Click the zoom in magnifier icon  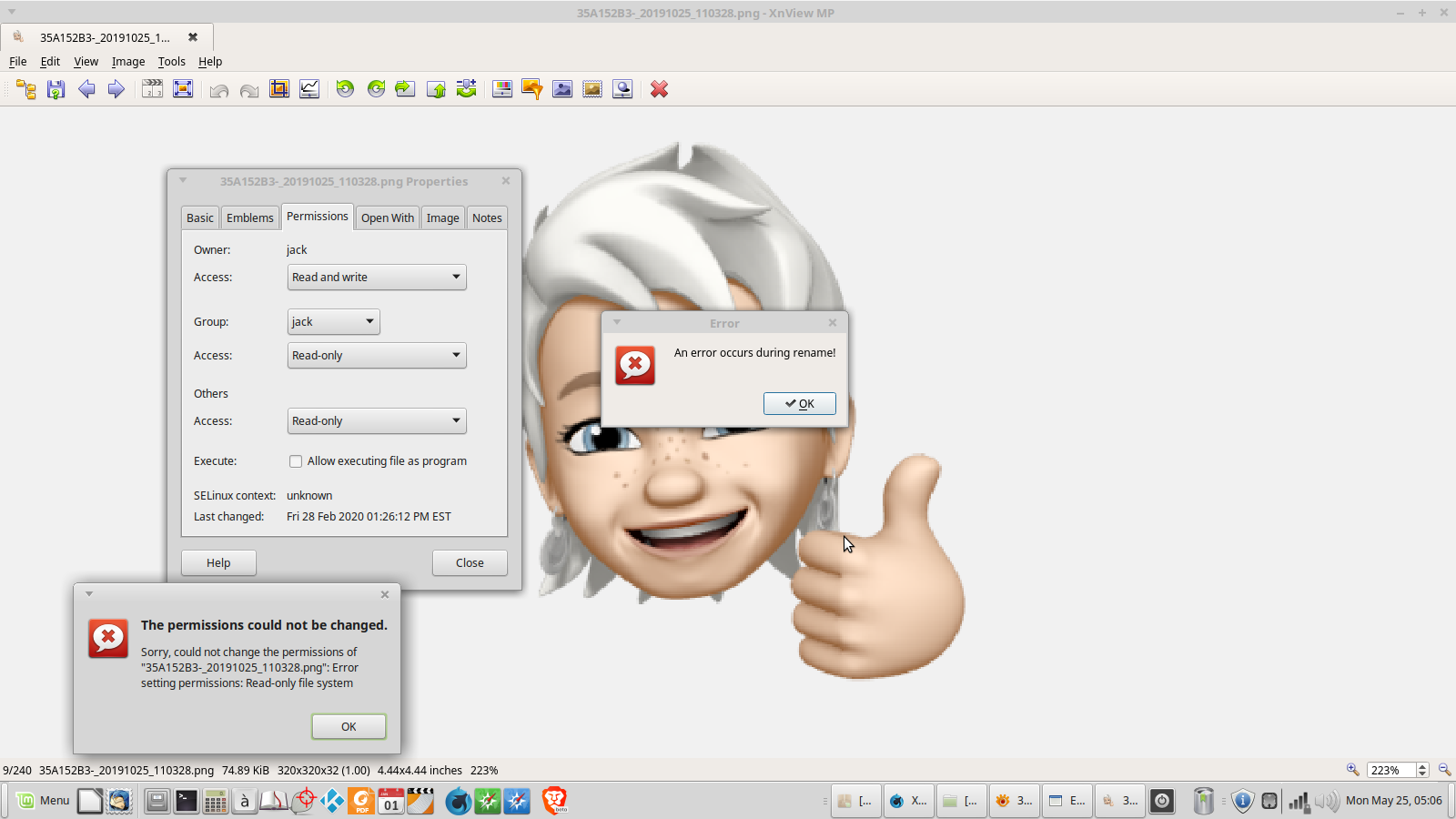[1352, 770]
